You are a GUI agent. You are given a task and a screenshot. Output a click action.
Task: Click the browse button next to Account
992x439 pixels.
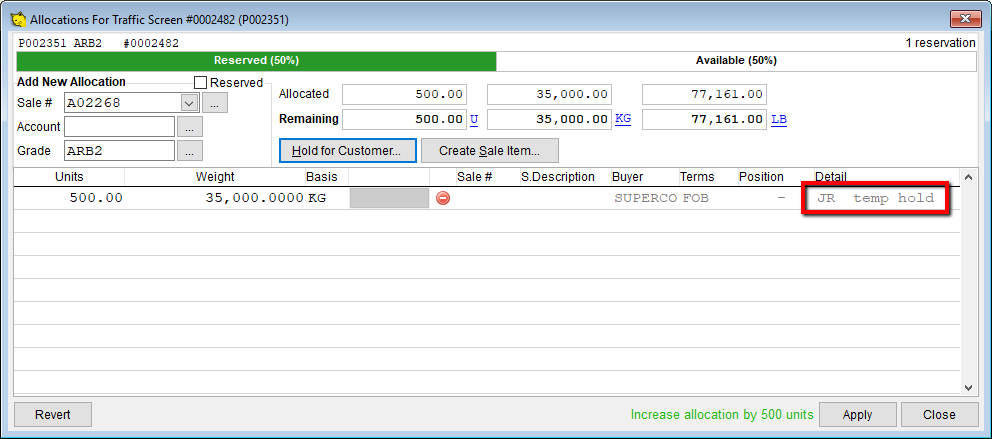point(190,127)
